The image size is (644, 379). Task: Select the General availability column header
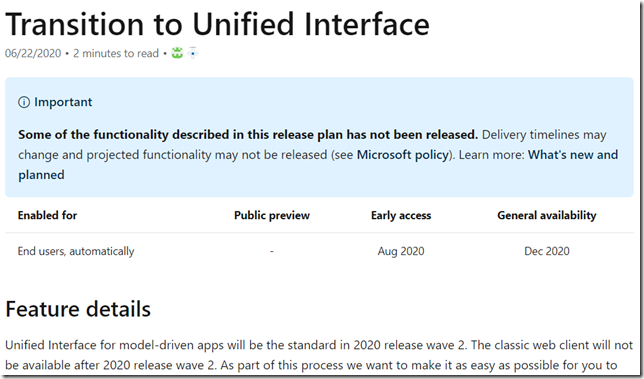(x=547, y=215)
